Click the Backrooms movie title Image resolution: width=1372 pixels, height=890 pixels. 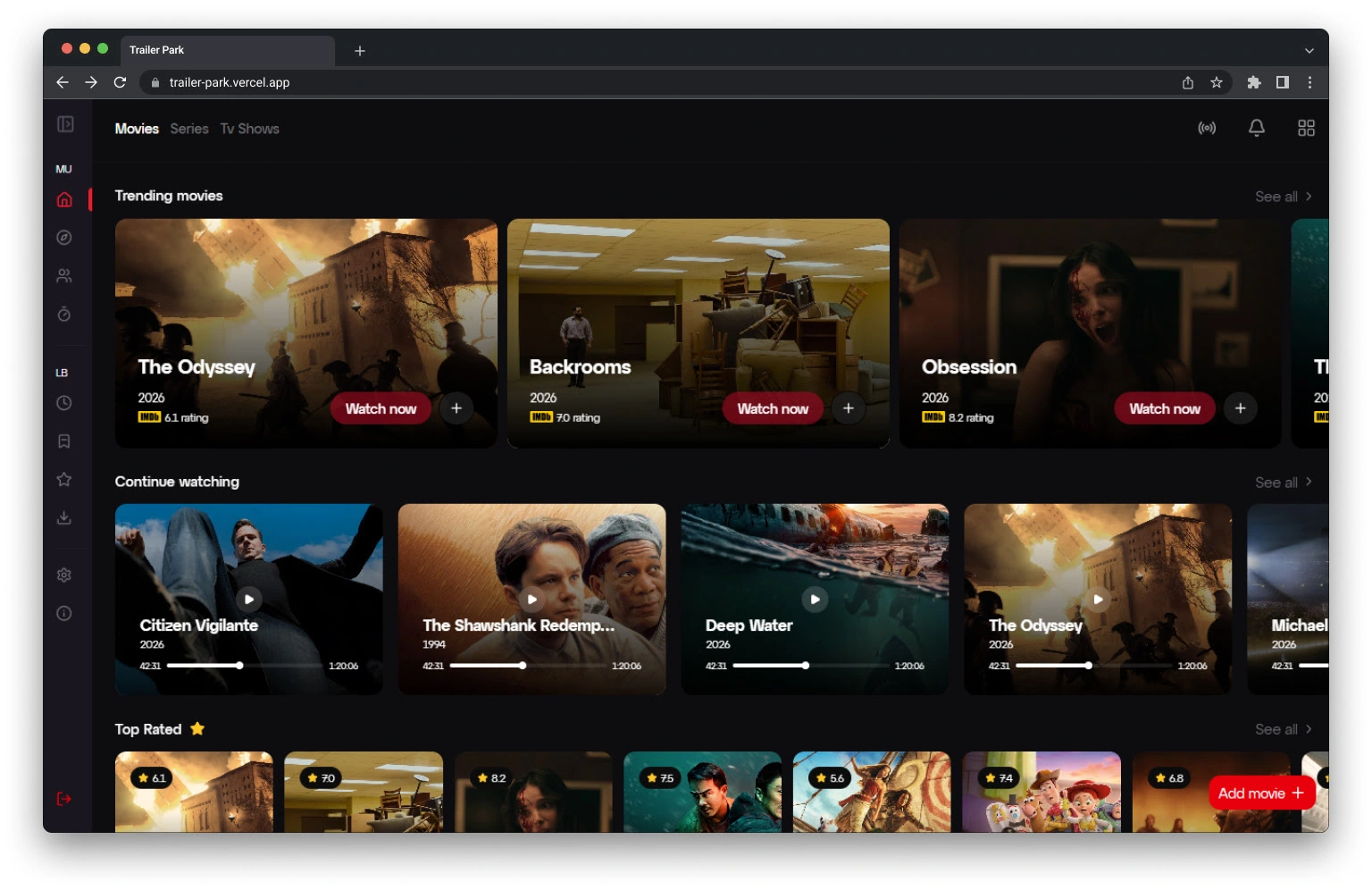point(581,367)
